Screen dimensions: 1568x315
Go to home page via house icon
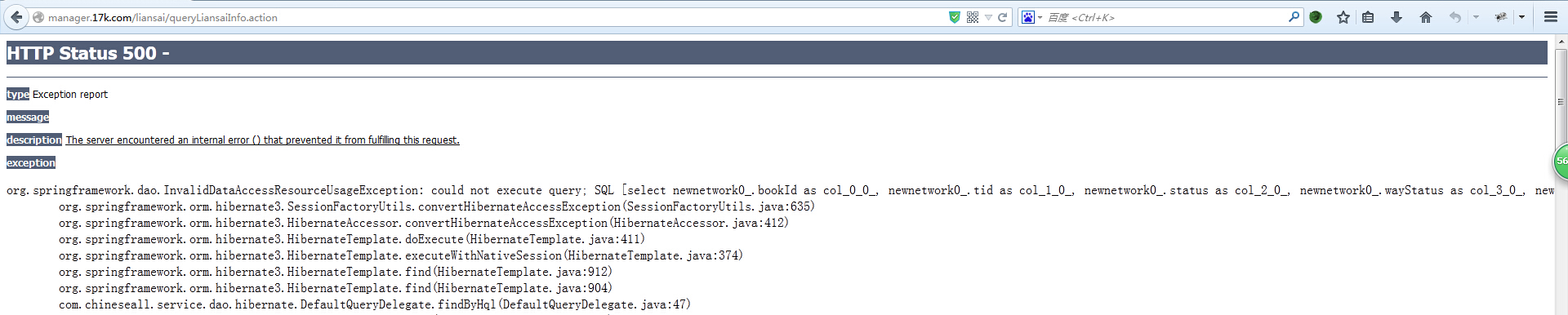(1426, 17)
